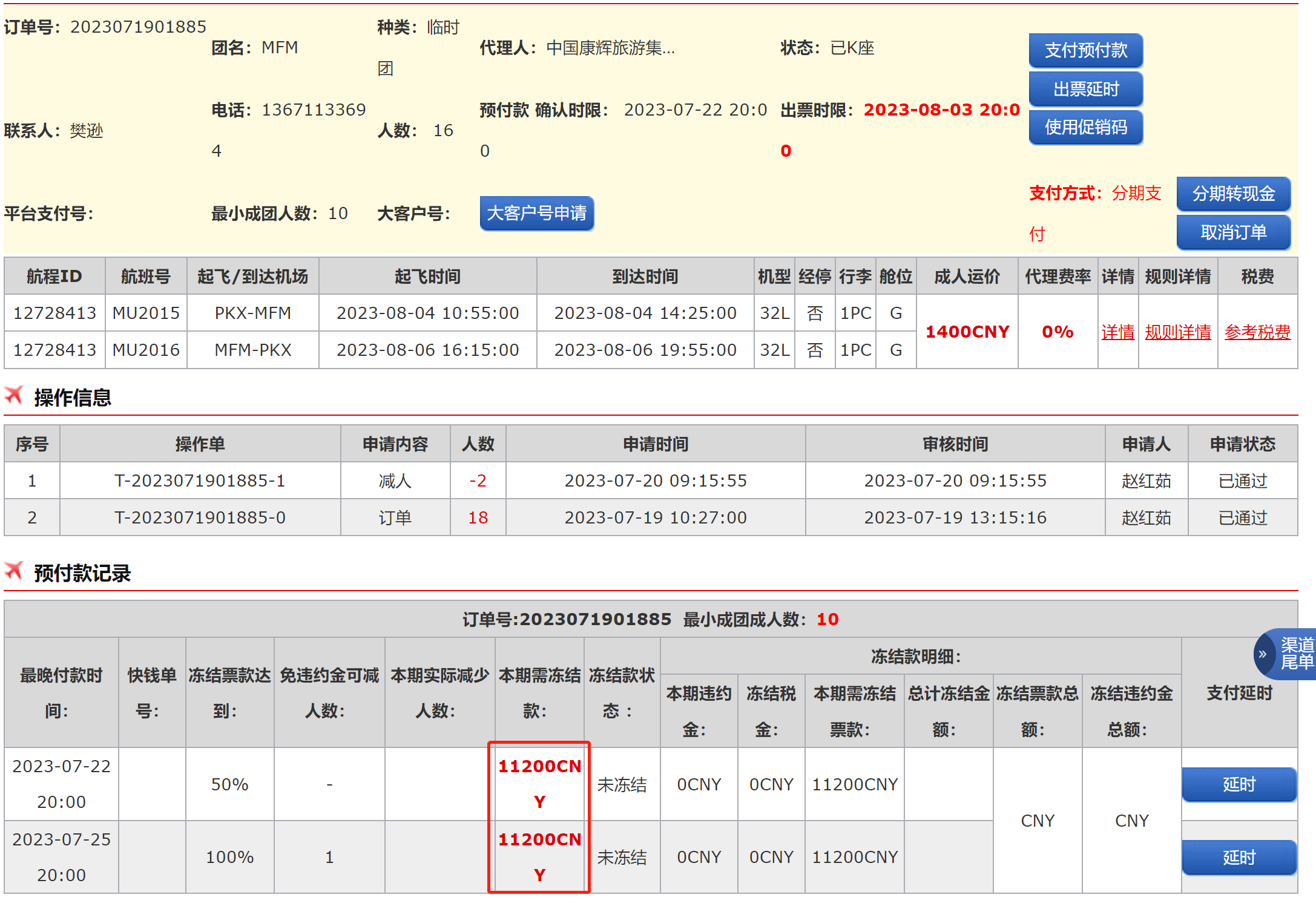Click the 支付预付款 button
The width and height of the screenshot is (1316, 912).
[1085, 50]
